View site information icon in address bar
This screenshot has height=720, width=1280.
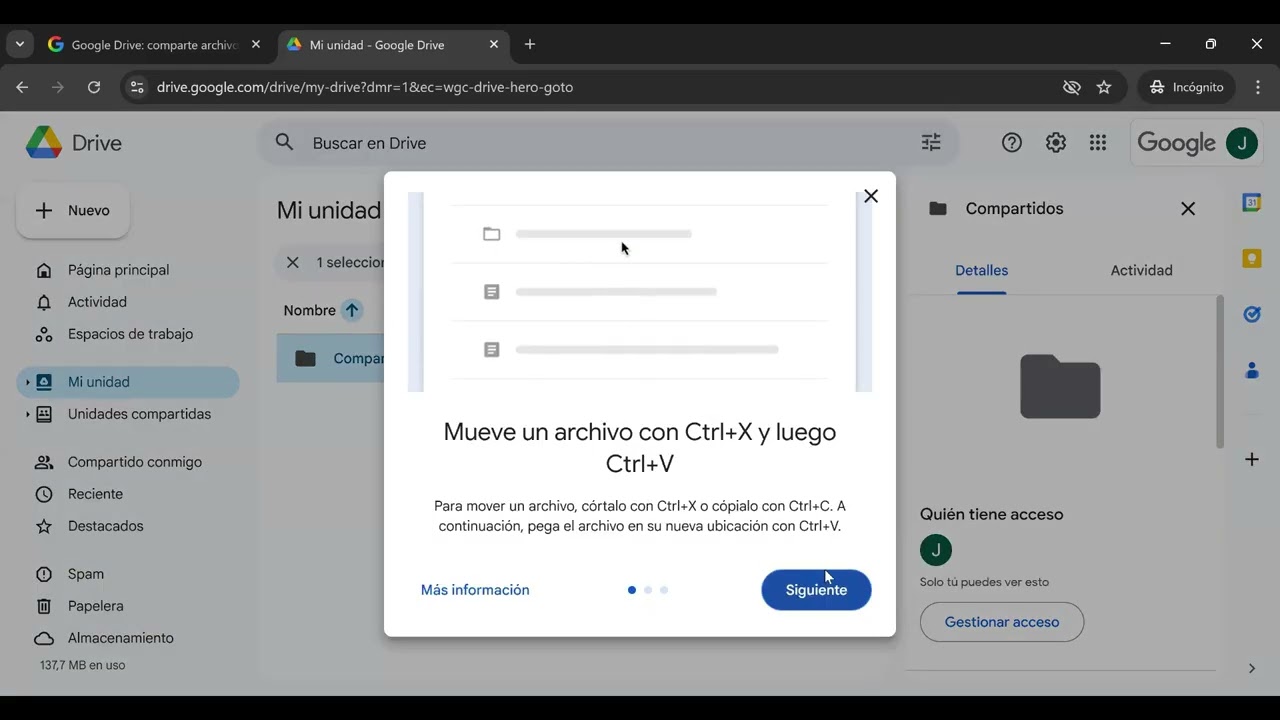tap(137, 87)
